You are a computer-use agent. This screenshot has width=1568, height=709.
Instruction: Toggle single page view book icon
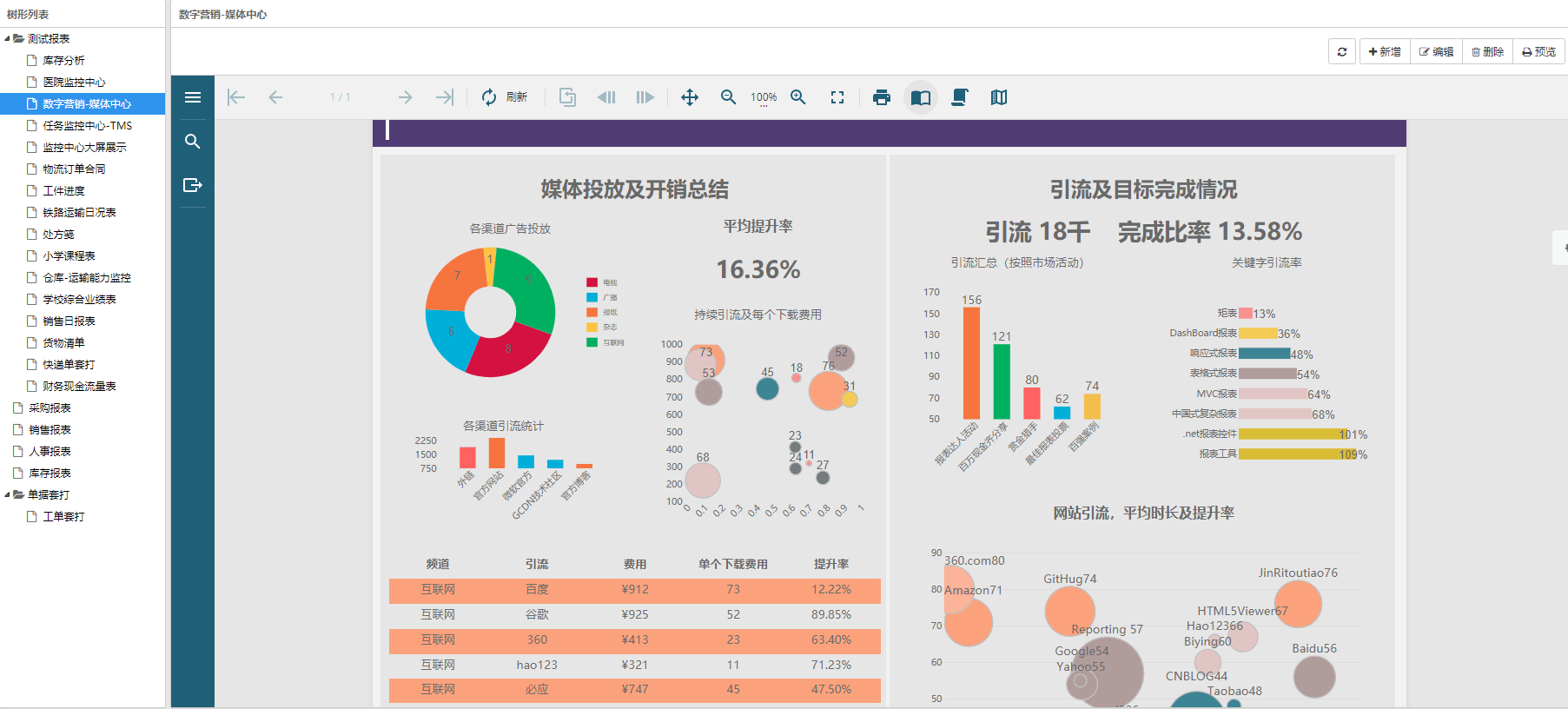tap(921, 97)
